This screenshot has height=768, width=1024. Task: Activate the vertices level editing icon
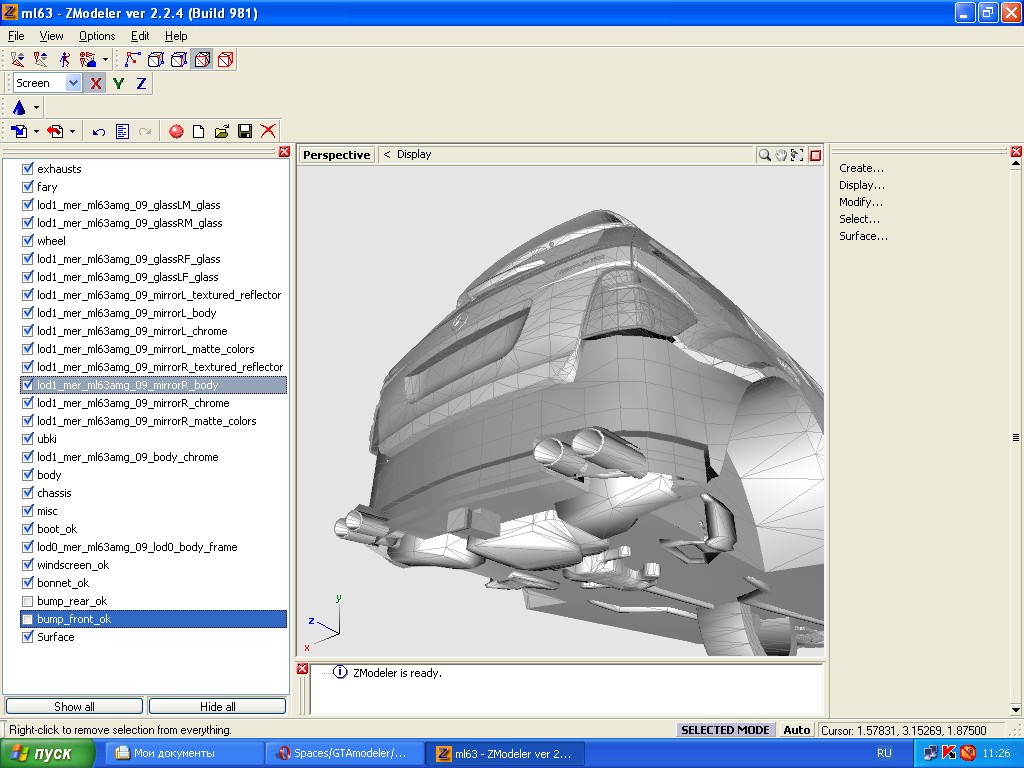click(132, 60)
